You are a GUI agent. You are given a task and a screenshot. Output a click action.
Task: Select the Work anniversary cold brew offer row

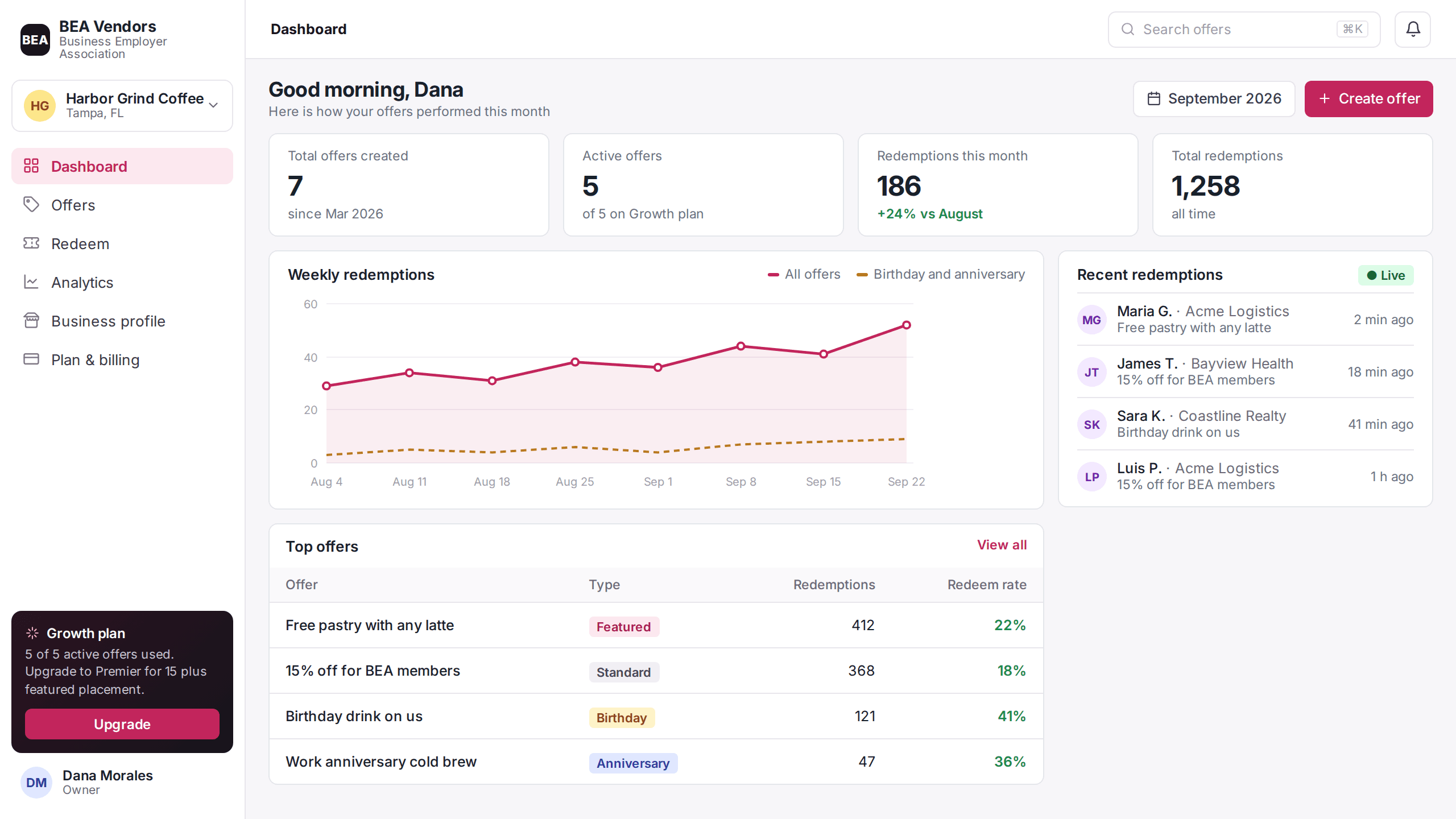click(x=656, y=762)
